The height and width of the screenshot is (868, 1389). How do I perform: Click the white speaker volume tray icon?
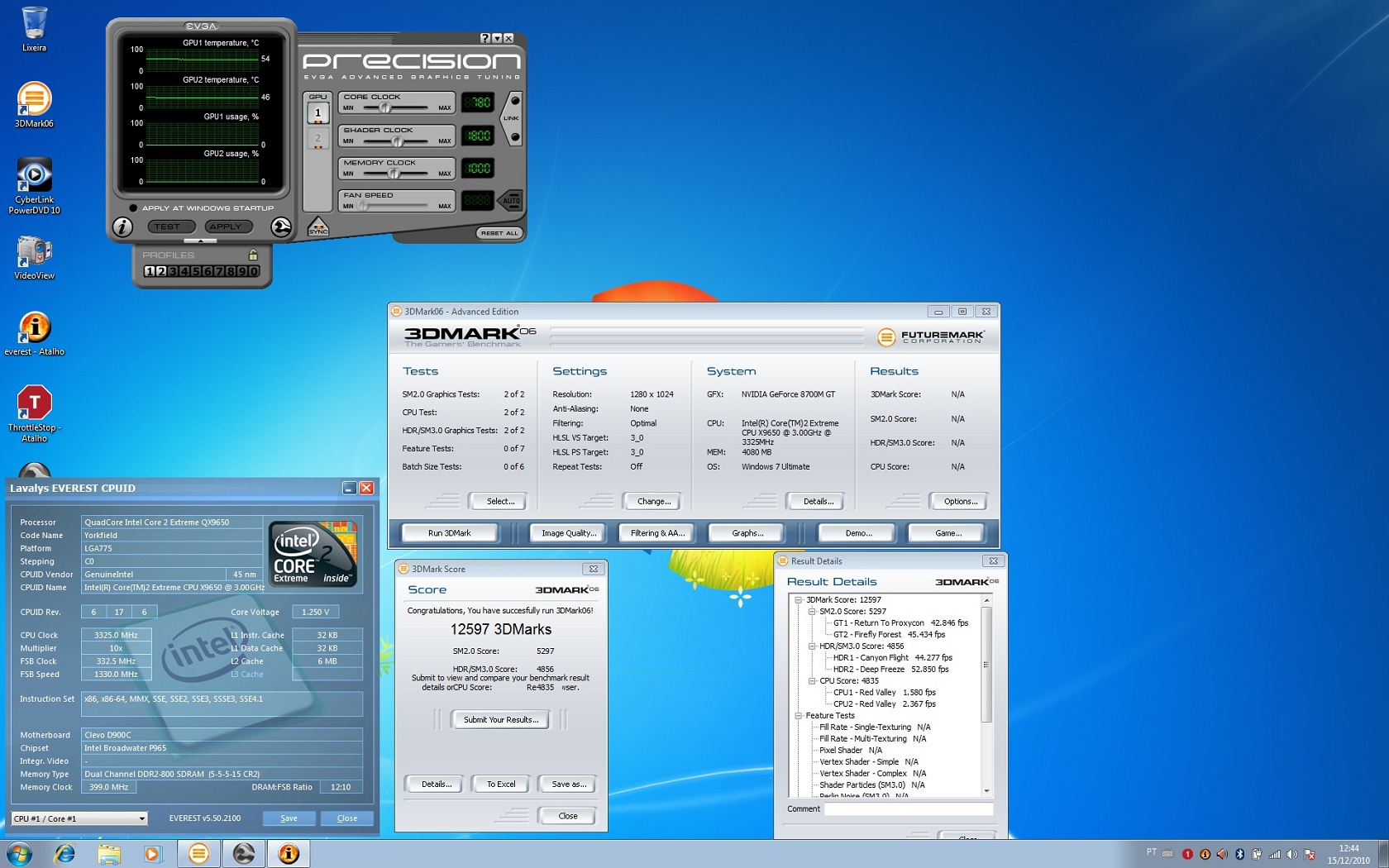click(x=1291, y=854)
